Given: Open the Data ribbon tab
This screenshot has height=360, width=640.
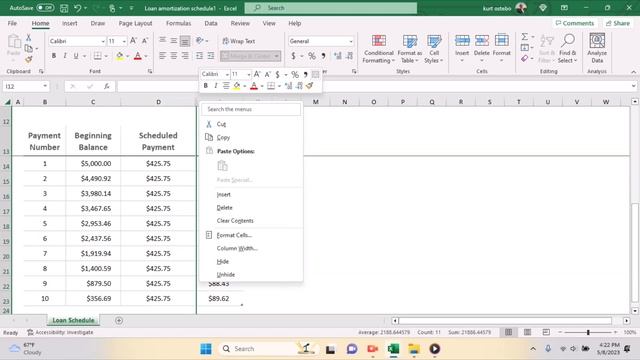Looking at the screenshot, I should [211, 23].
